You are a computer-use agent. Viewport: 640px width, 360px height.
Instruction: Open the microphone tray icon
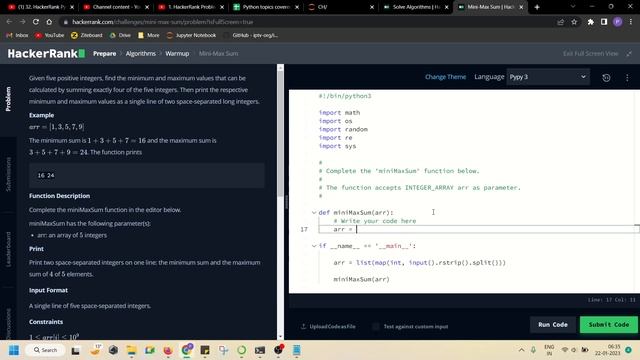(533, 350)
